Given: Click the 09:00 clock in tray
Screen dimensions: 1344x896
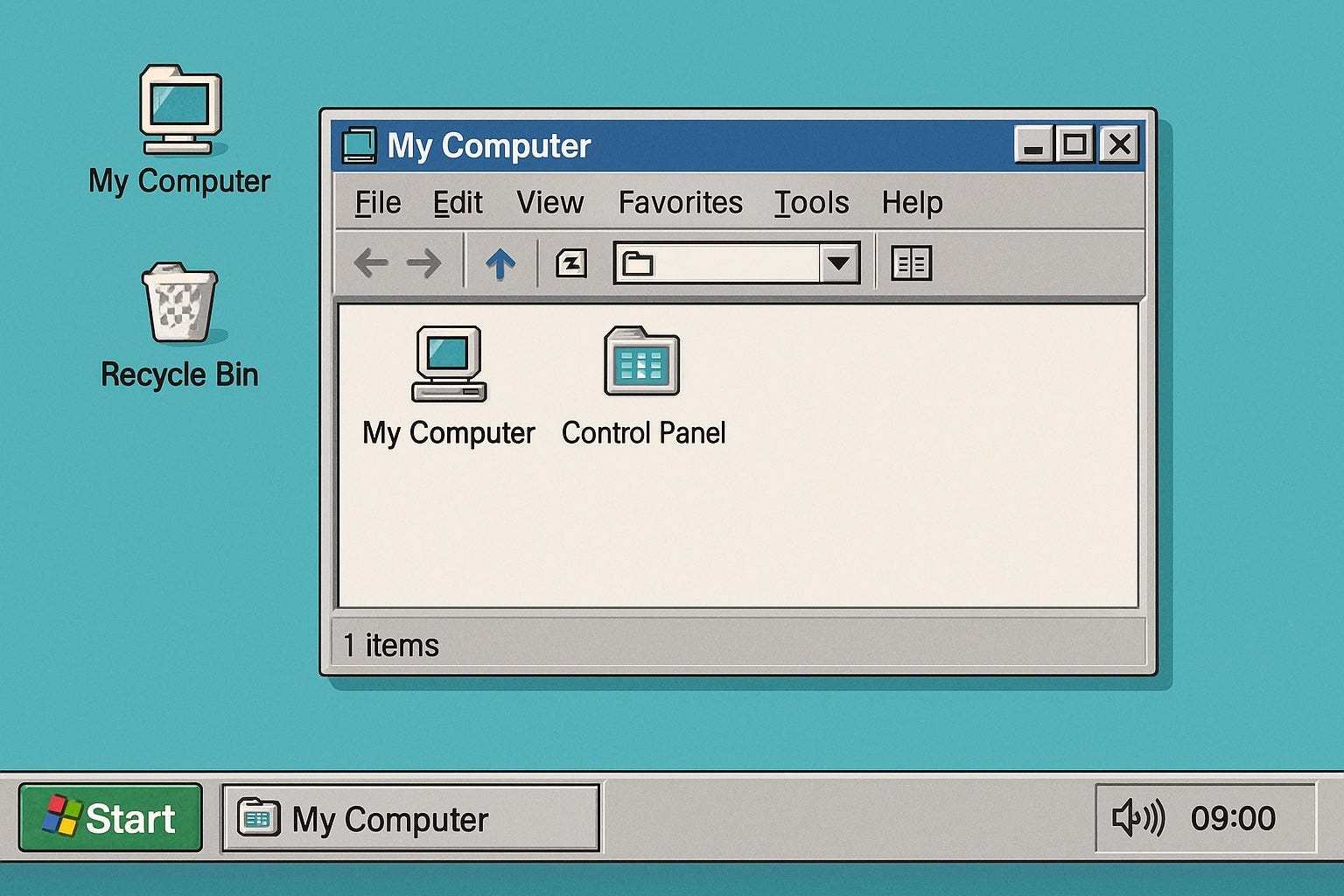Looking at the screenshot, I should point(1233,818).
